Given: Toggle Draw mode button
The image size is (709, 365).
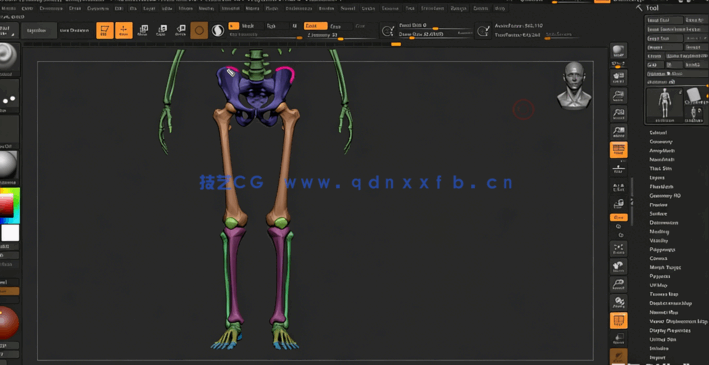Looking at the screenshot, I should point(124,31).
